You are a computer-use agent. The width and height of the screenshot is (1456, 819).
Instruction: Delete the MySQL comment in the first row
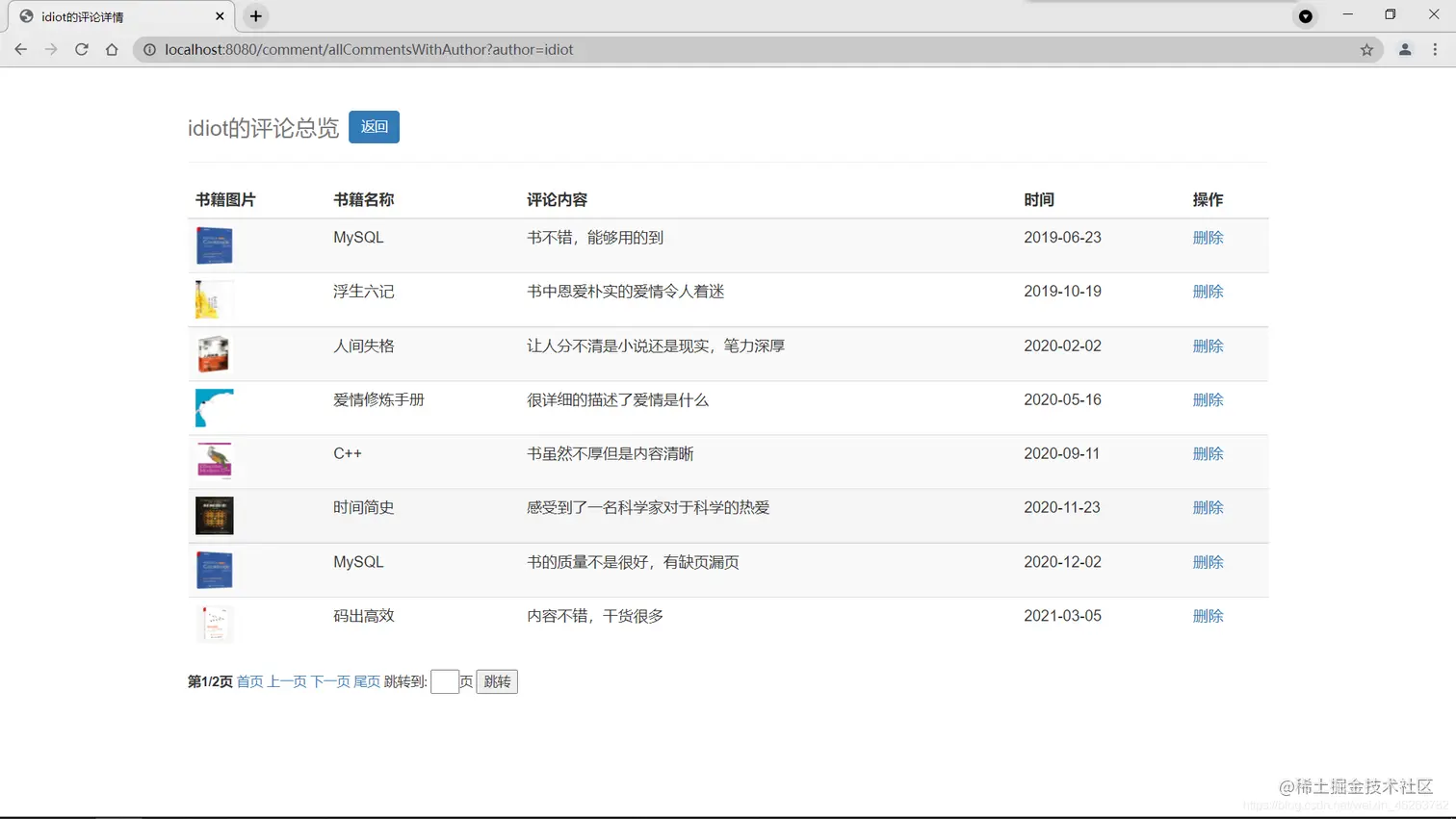point(1208,238)
